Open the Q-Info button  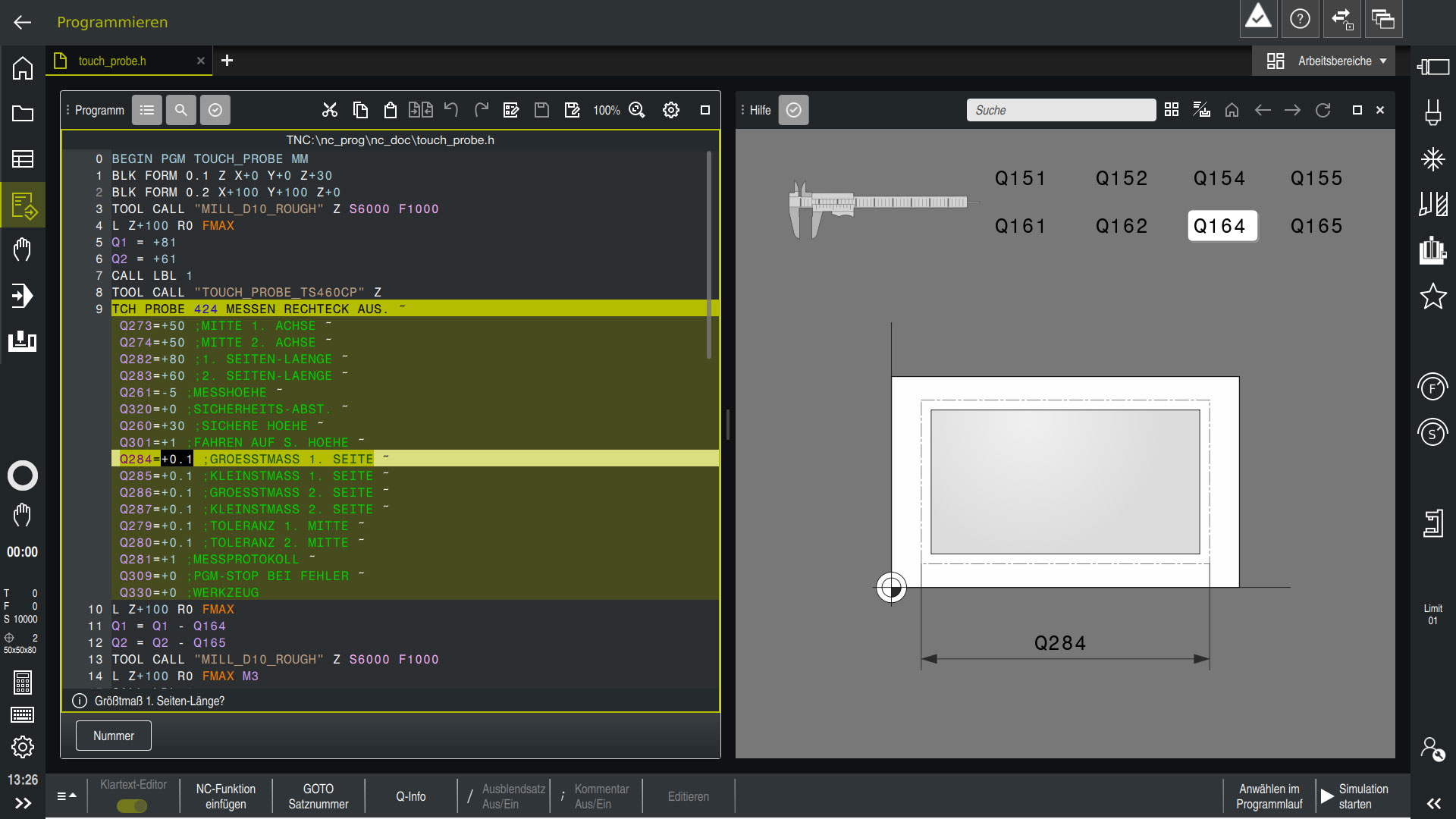pyautogui.click(x=411, y=796)
